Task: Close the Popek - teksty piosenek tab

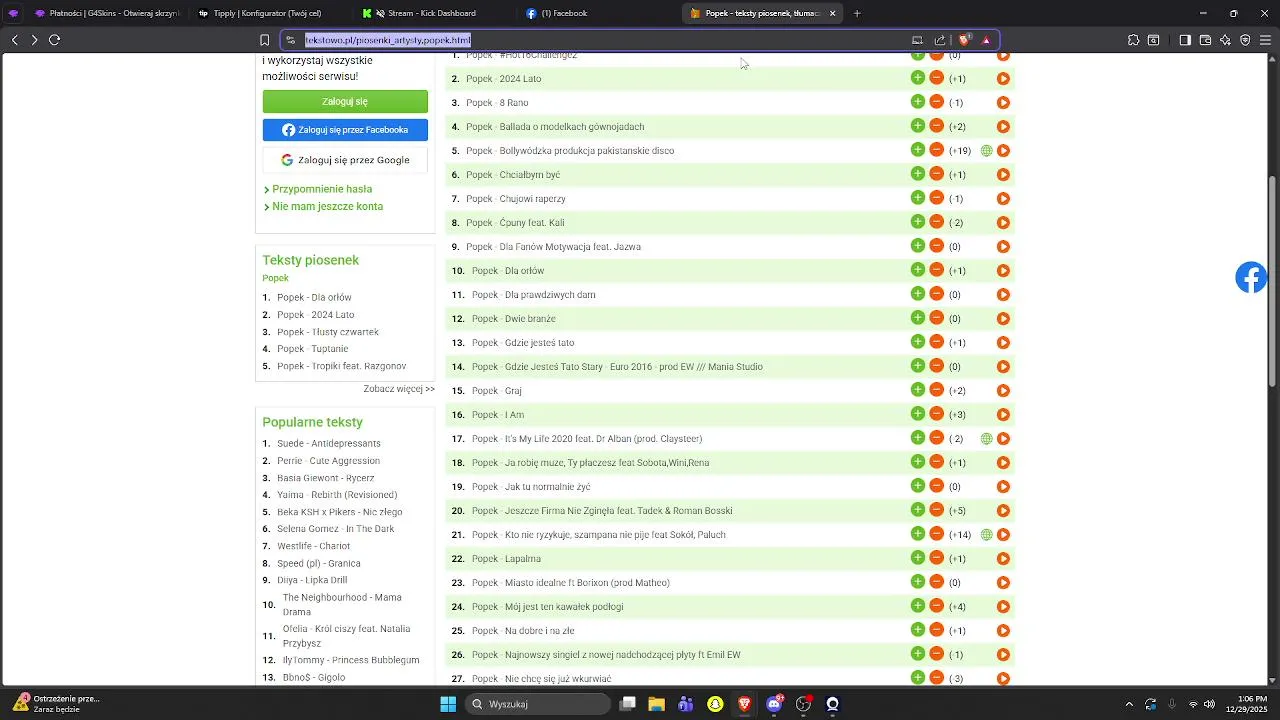Action: click(832, 13)
